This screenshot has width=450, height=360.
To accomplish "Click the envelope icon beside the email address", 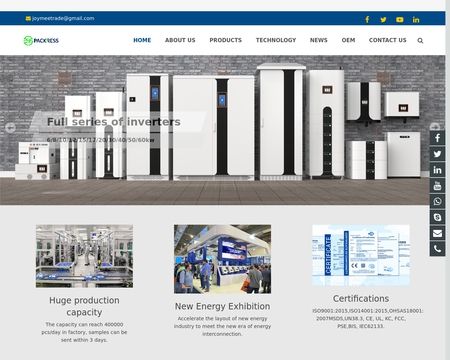I will click(28, 18).
